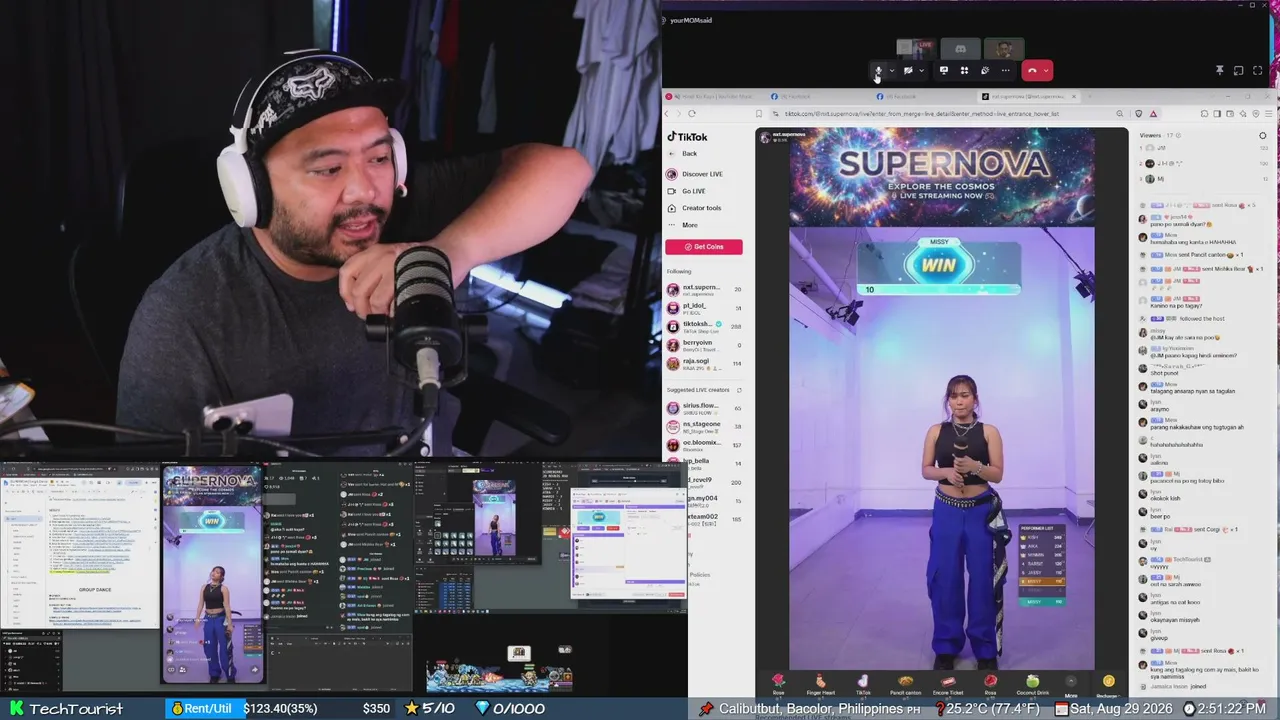
Task: Switch to the second Facebook browser tab
Action: point(923,96)
